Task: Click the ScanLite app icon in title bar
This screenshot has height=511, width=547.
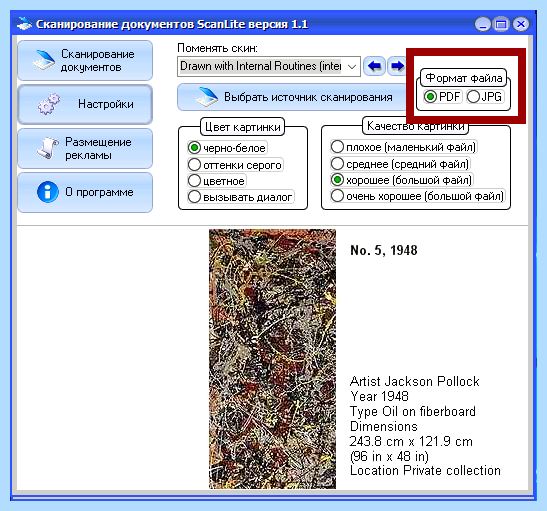Action: (24, 24)
